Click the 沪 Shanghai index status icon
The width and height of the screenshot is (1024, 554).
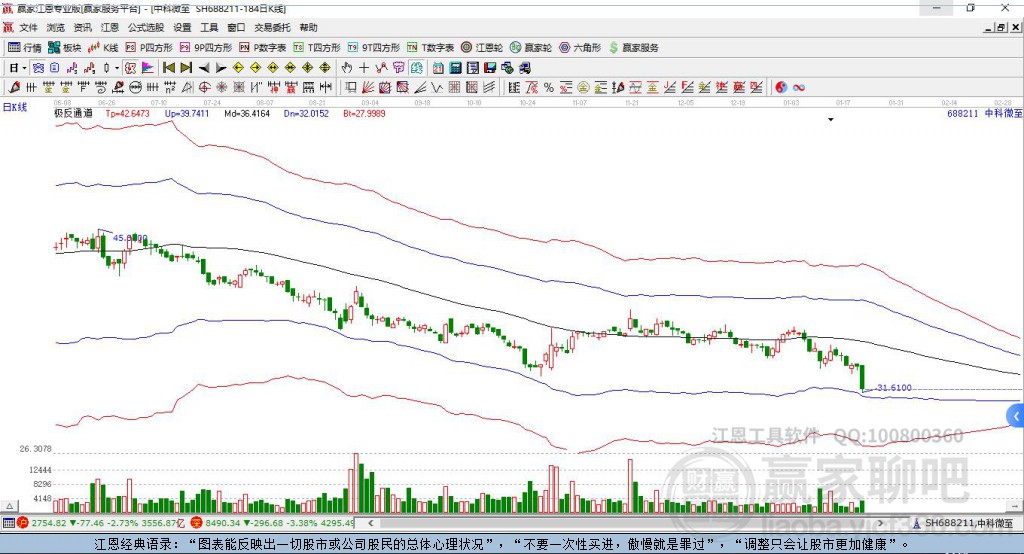(23, 523)
